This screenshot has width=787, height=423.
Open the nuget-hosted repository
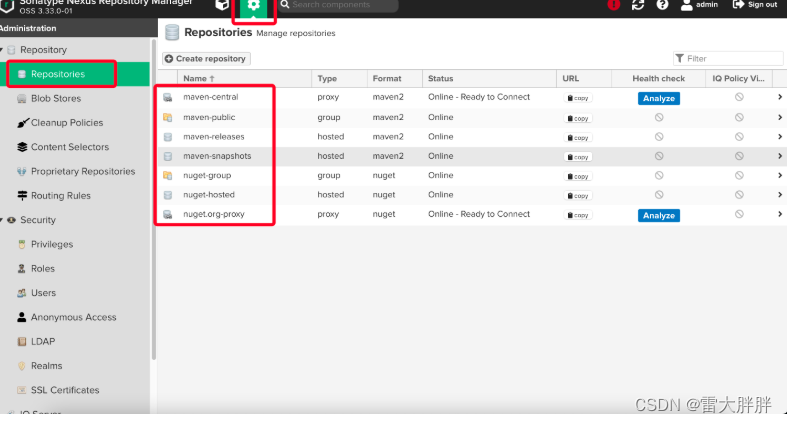coord(209,195)
